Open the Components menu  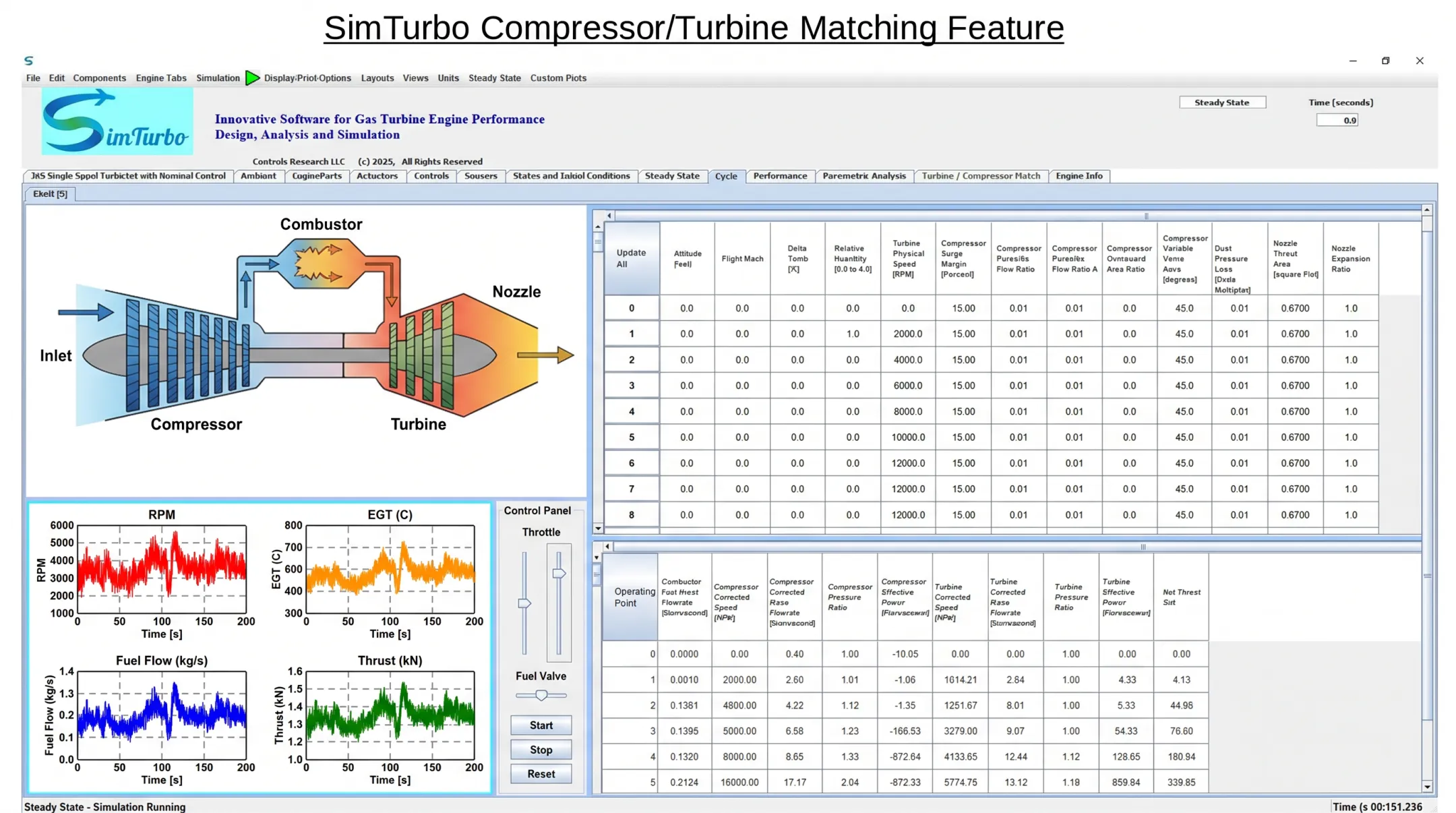click(x=99, y=78)
